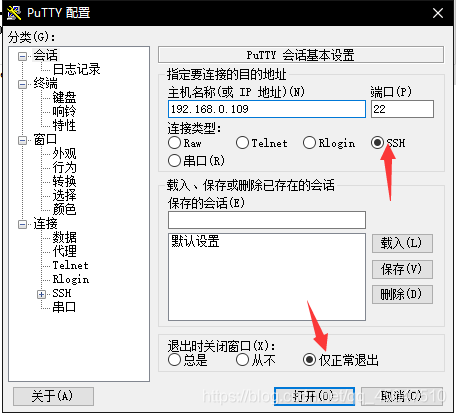Image resolution: width=456 pixels, height=415 pixels.
Task: Close the PuTTY 配置 window
Action: 437,13
